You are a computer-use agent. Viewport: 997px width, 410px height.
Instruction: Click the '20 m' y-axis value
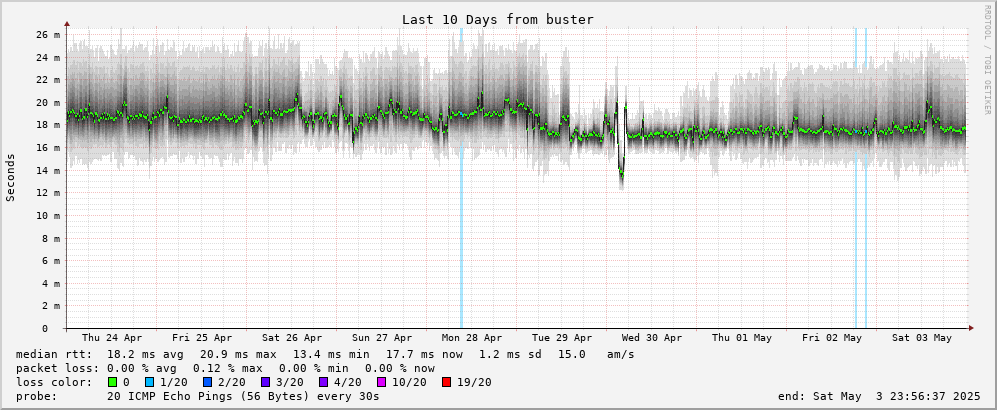pos(48,103)
